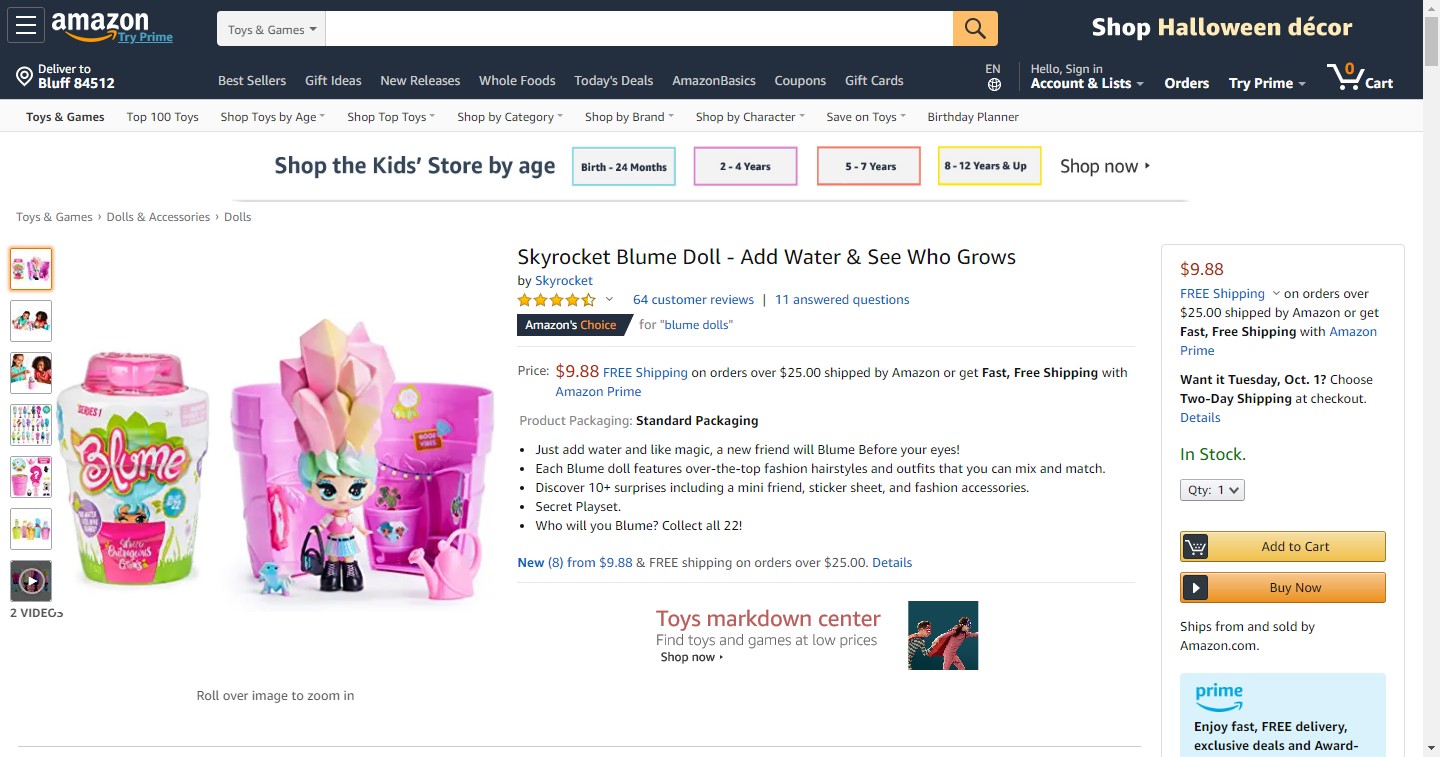Screen dimensions: 1440x757
Task: Expand the Shop by Brand menu
Action: click(x=629, y=117)
